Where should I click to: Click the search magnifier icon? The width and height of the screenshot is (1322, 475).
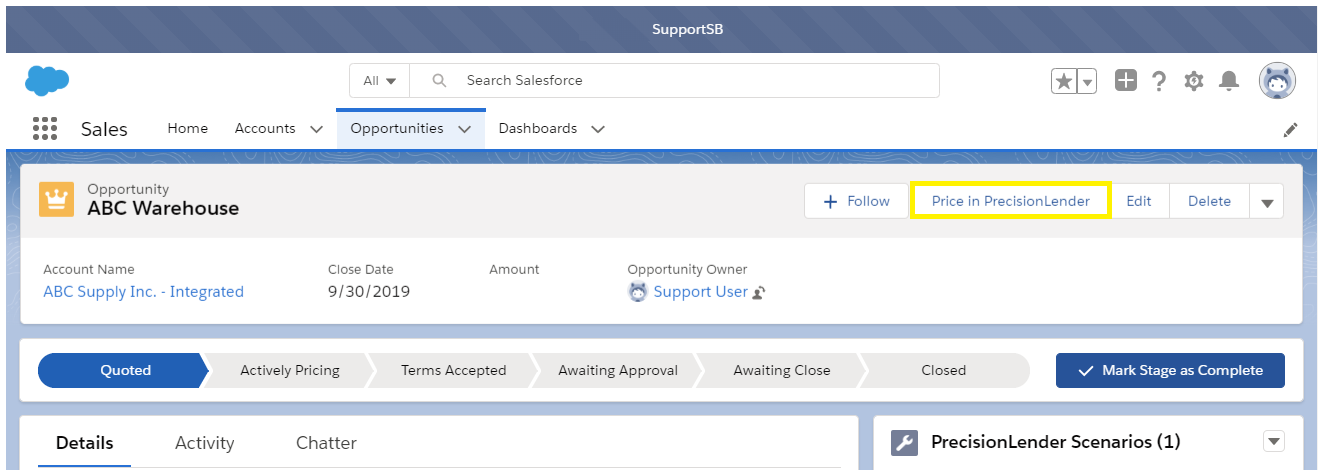tap(438, 80)
